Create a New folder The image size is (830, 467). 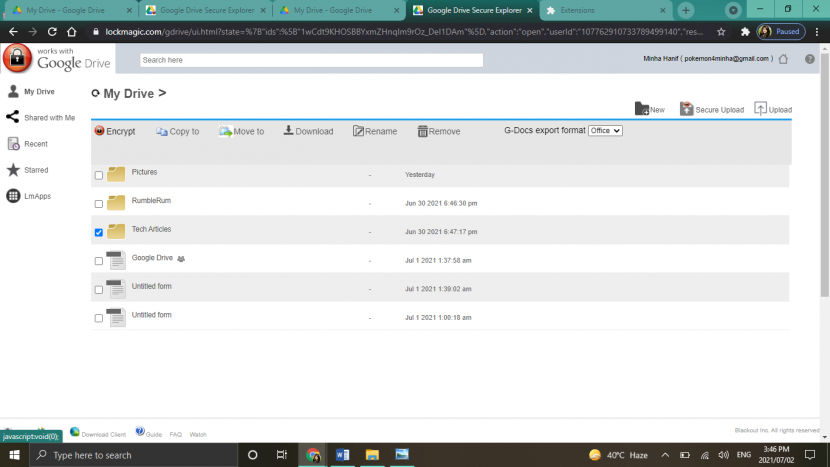point(650,109)
